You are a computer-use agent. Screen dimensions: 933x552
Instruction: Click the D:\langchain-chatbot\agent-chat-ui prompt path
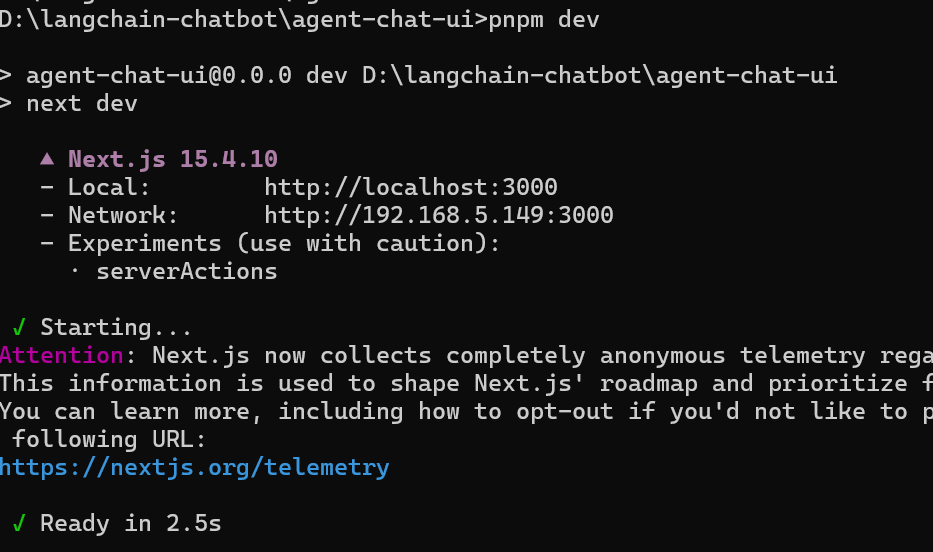pos(240,19)
